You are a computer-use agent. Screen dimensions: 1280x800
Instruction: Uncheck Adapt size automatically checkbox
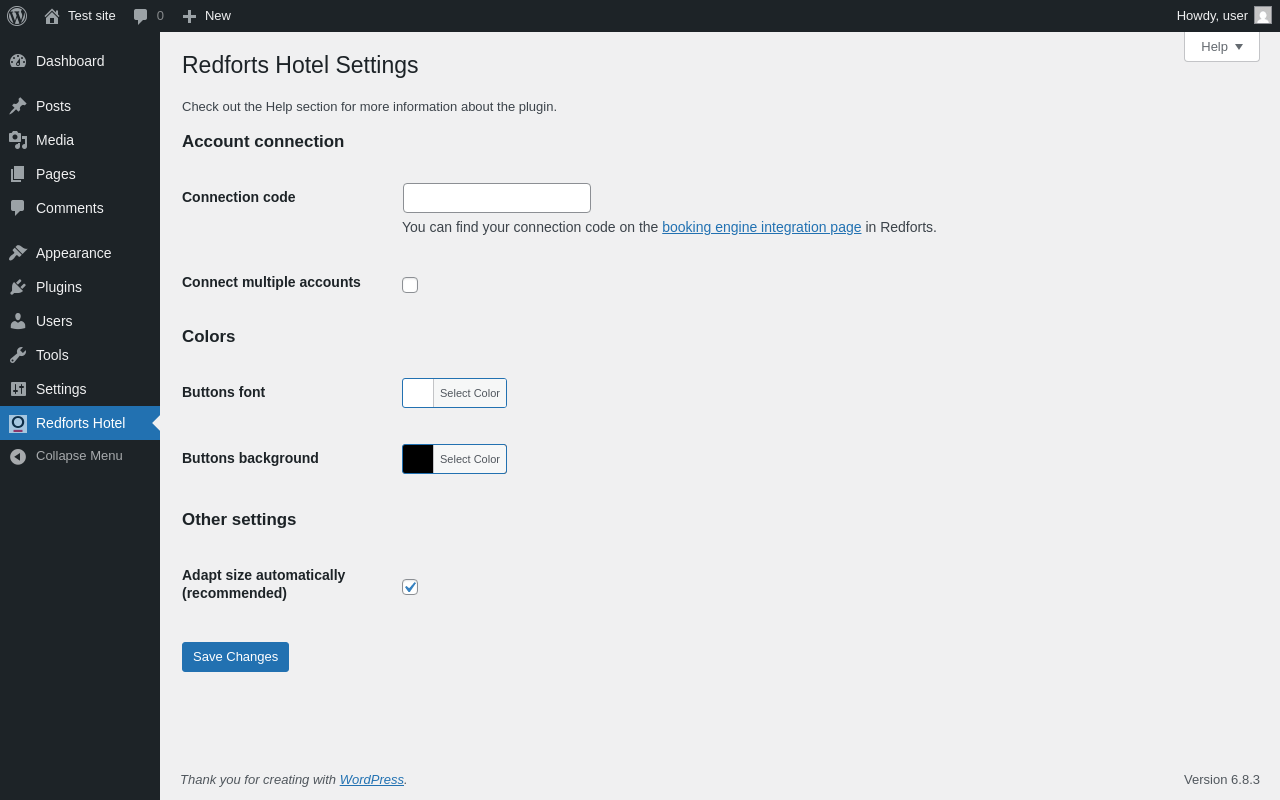coord(410,587)
